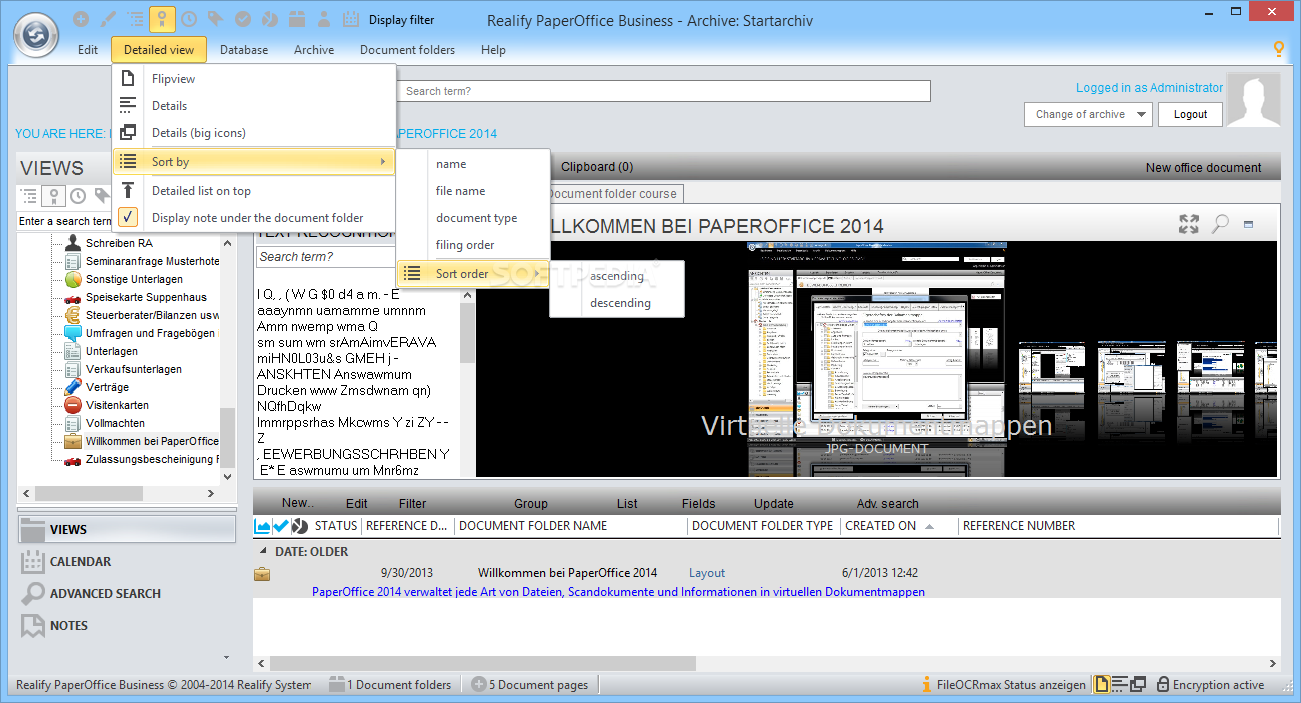Choose Details (big icons) option
Viewport: 1301px width, 703px height.
pyautogui.click(x=254, y=132)
